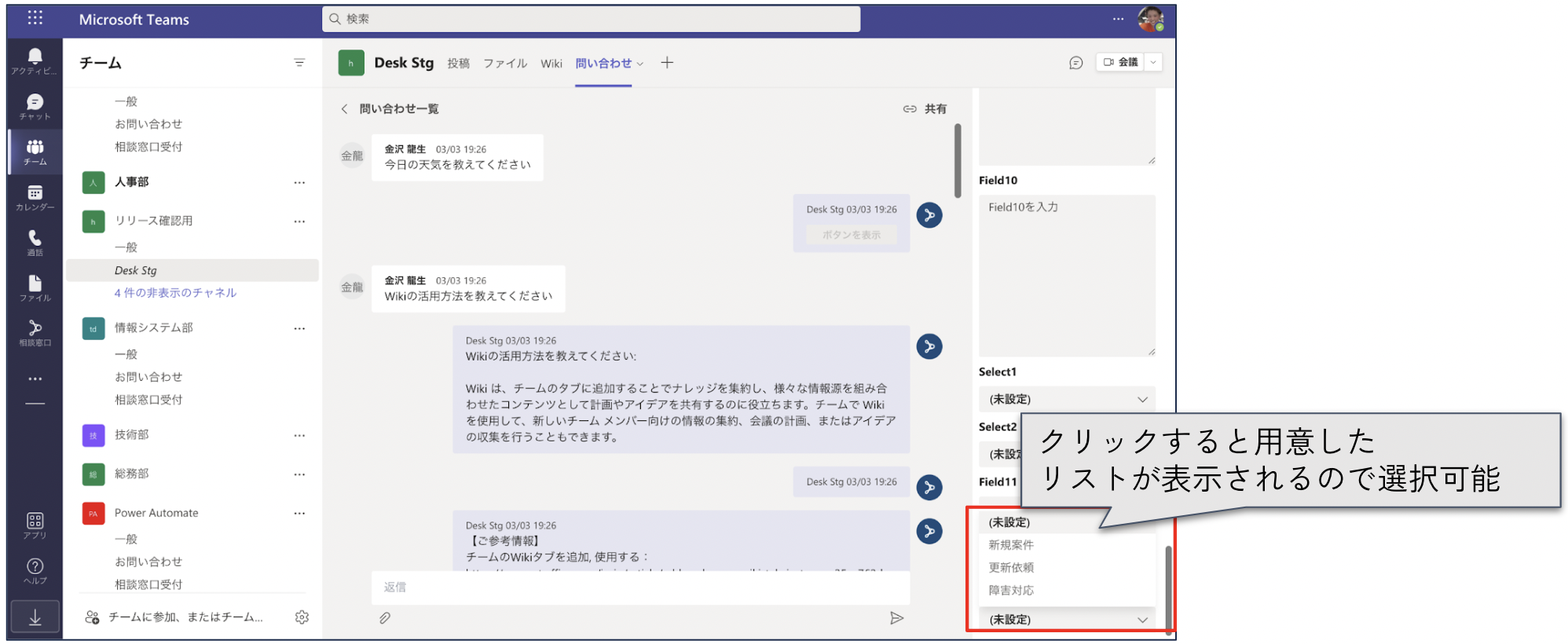Open more options for 人事部 team
The width and height of the screenshot is (1568, 644).
coord(299,182)
